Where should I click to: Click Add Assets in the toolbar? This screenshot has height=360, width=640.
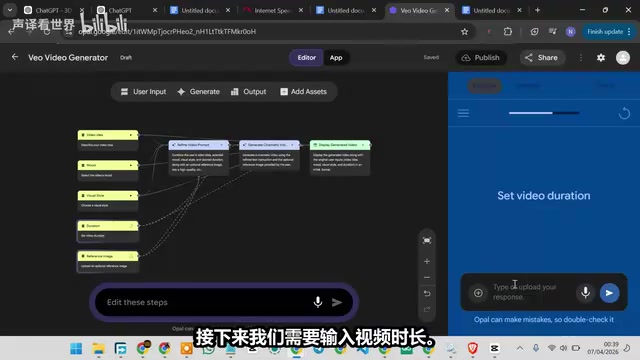coord(303,92)
